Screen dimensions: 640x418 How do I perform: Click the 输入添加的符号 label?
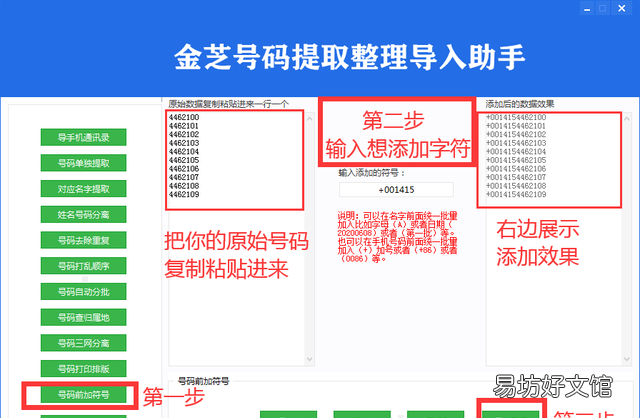pos(371,173)
